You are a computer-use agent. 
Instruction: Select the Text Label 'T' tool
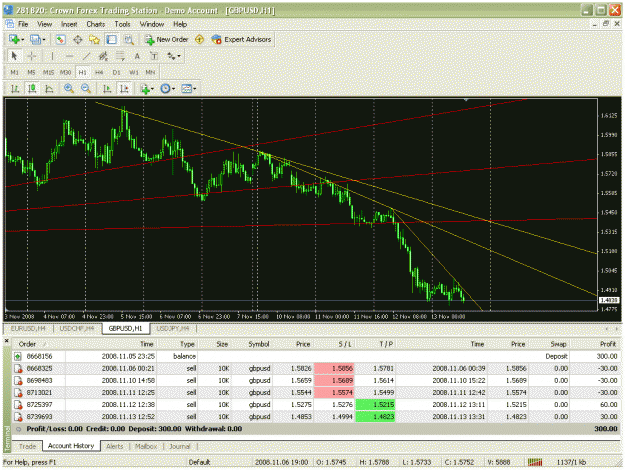coord(154,56)
